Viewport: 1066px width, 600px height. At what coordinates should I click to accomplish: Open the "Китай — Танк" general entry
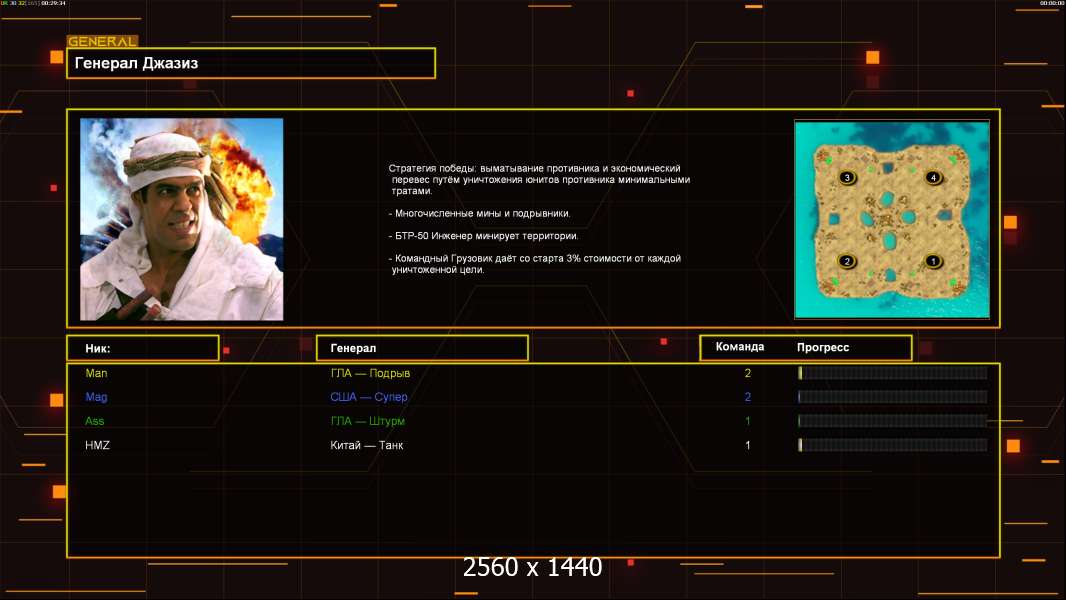pyautogui.click(x=367, y=445)
